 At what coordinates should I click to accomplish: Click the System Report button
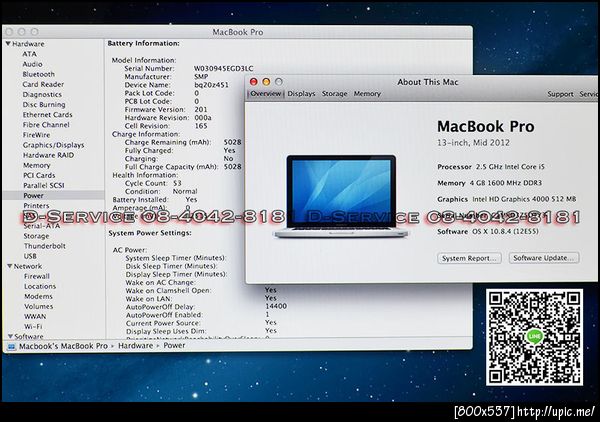tap(470, 258)
